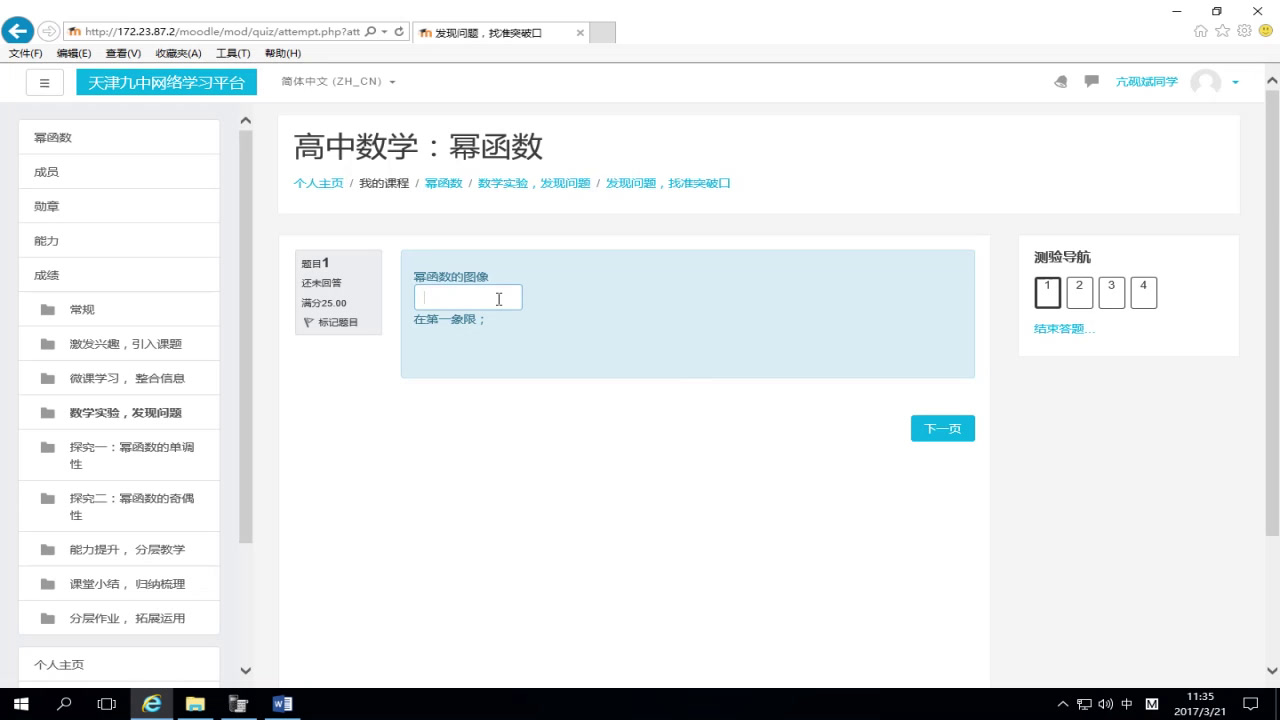The image size is (1280, 720).
Task: Open the 课堂小结，归纳梳理 section
Action: pyautogui.click(x=119, y=584)
